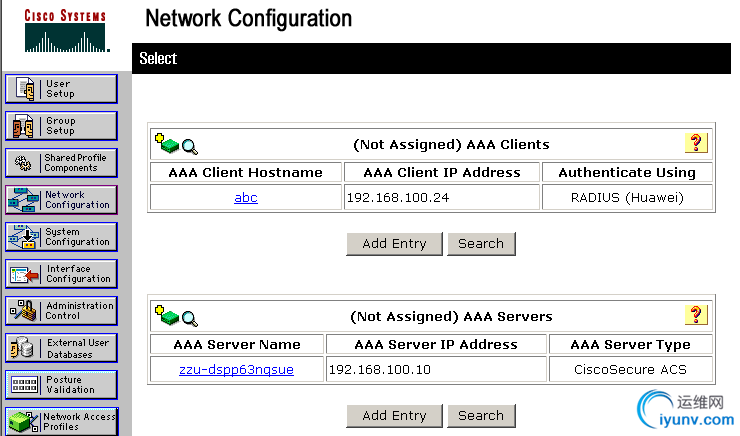Click green device icon in AAA Servers header

[x=167, y=316]
